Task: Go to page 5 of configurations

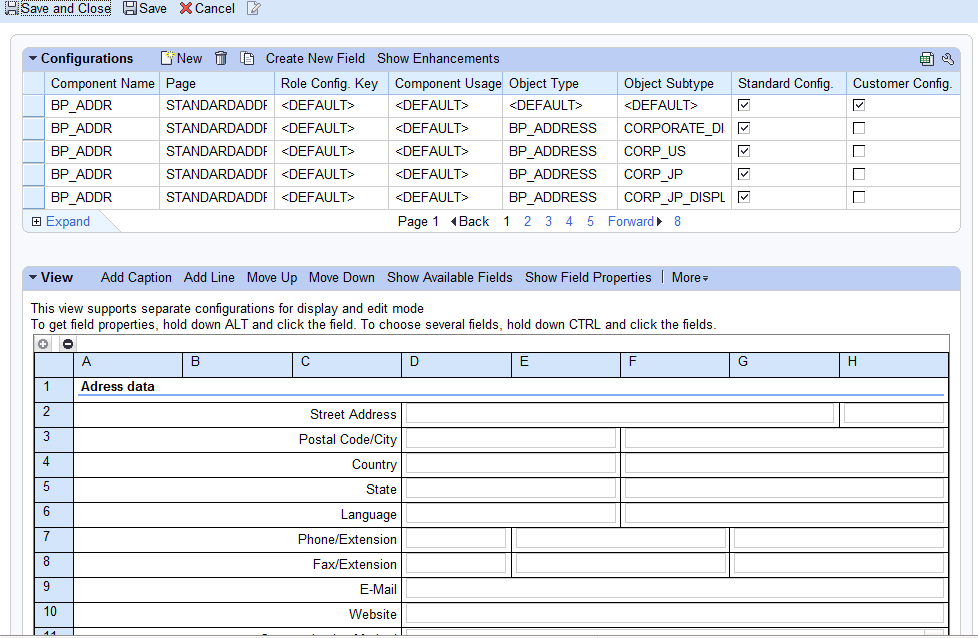Action: [590, 221]
